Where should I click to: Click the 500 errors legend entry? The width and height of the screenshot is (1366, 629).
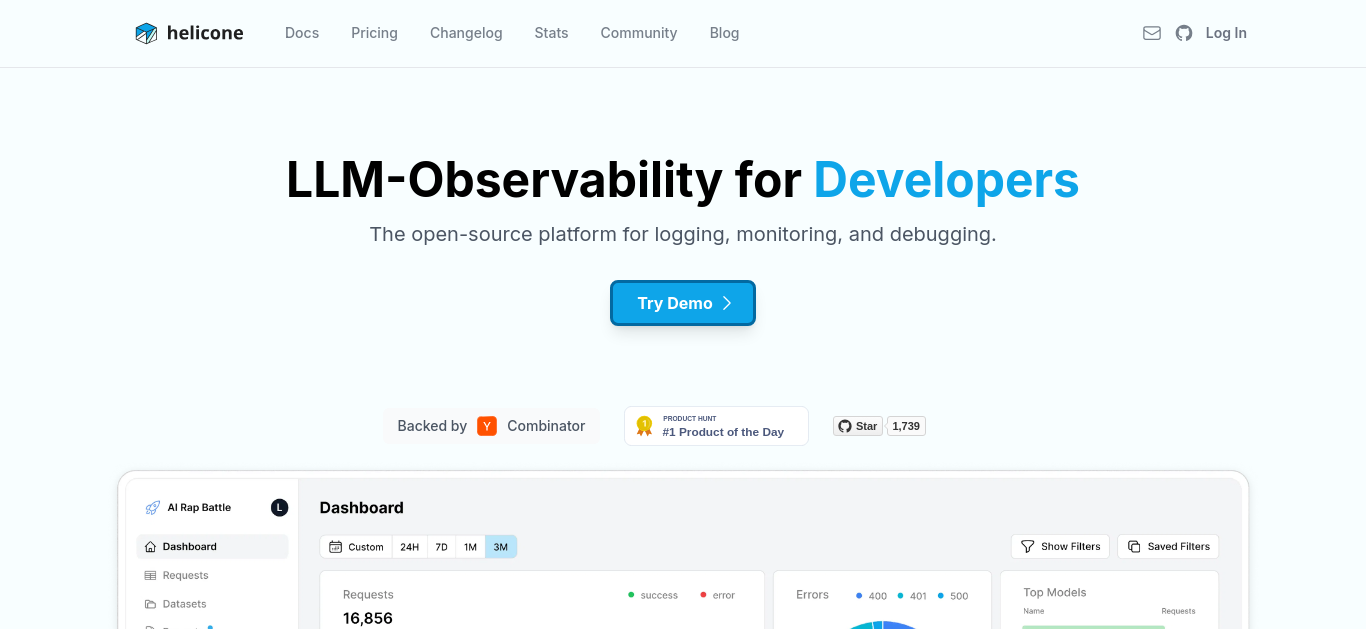pyautogui.click(x=953, y=596)
